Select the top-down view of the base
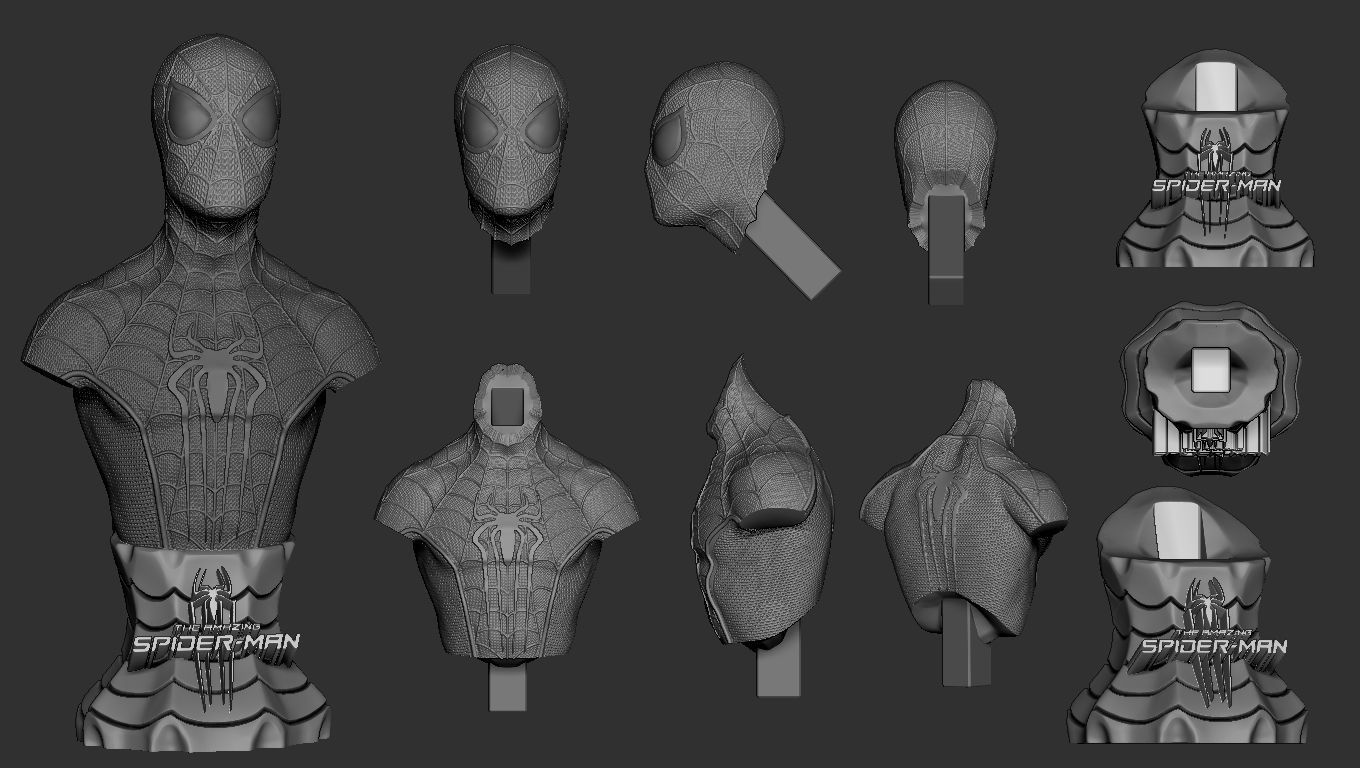Viewport: 1360px width, 768px height. click(1209, 390)
